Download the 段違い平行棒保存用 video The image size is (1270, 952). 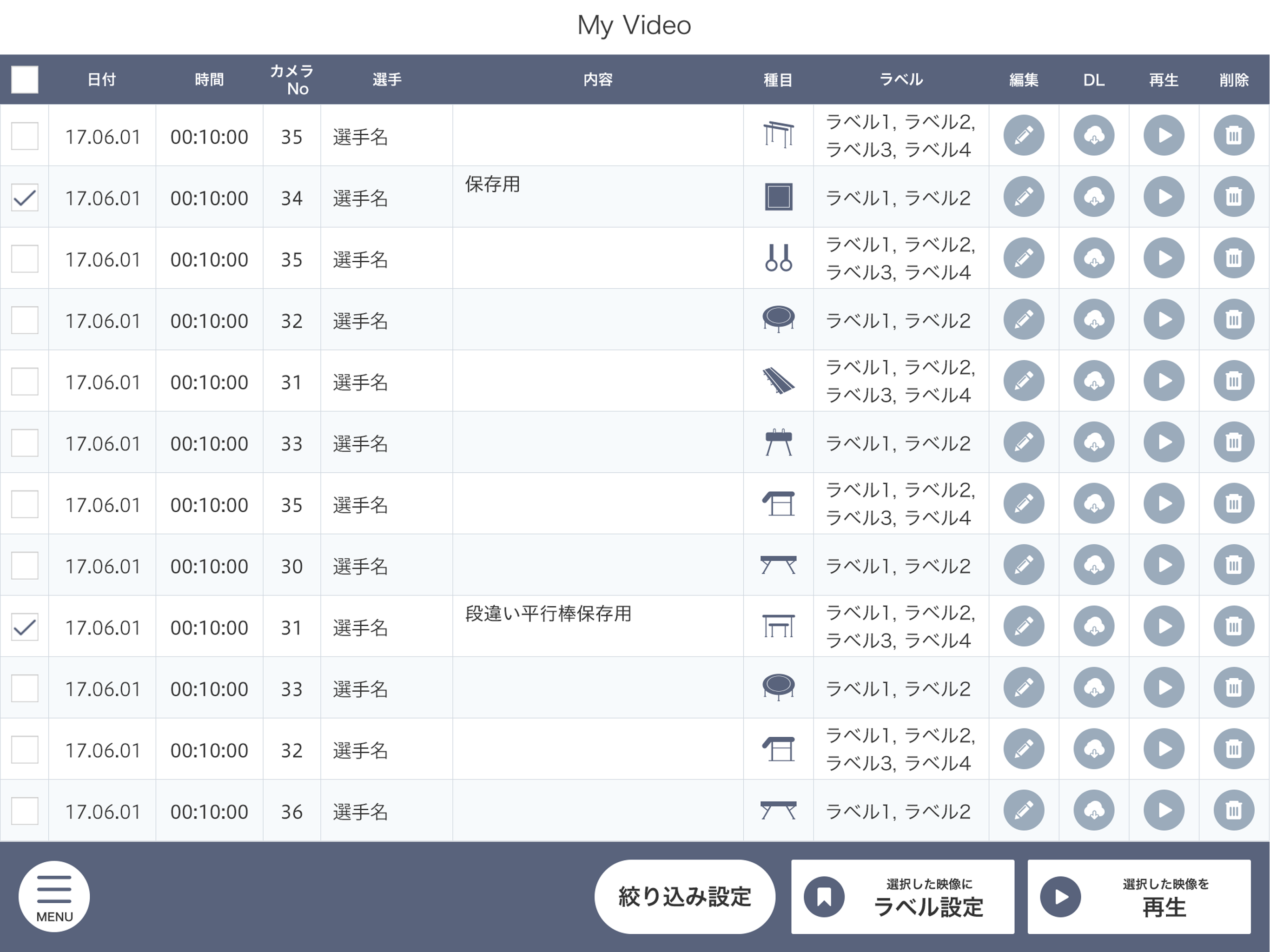1094,627
